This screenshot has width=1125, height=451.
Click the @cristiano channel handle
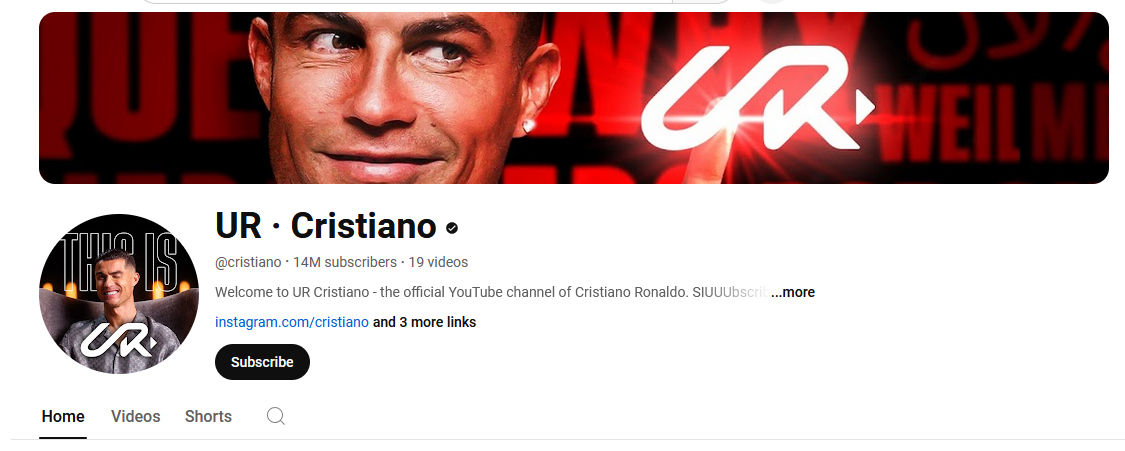[248, 262]
